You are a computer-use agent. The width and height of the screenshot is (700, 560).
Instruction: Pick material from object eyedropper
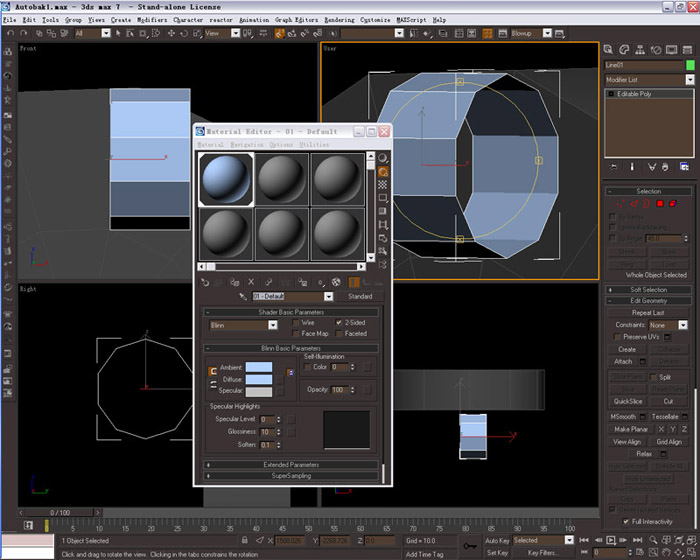(243, 297)
